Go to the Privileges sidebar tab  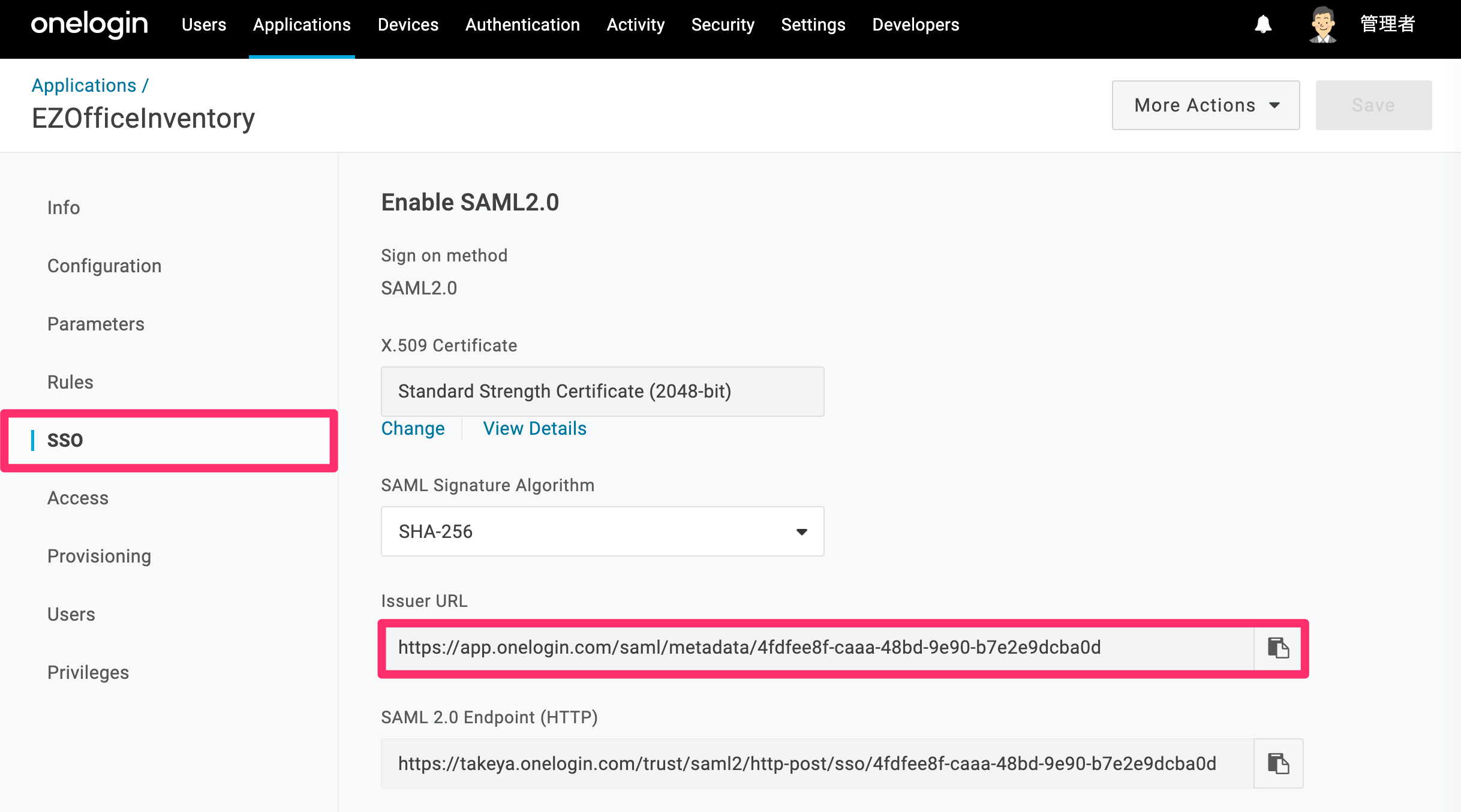click(88, 673)
